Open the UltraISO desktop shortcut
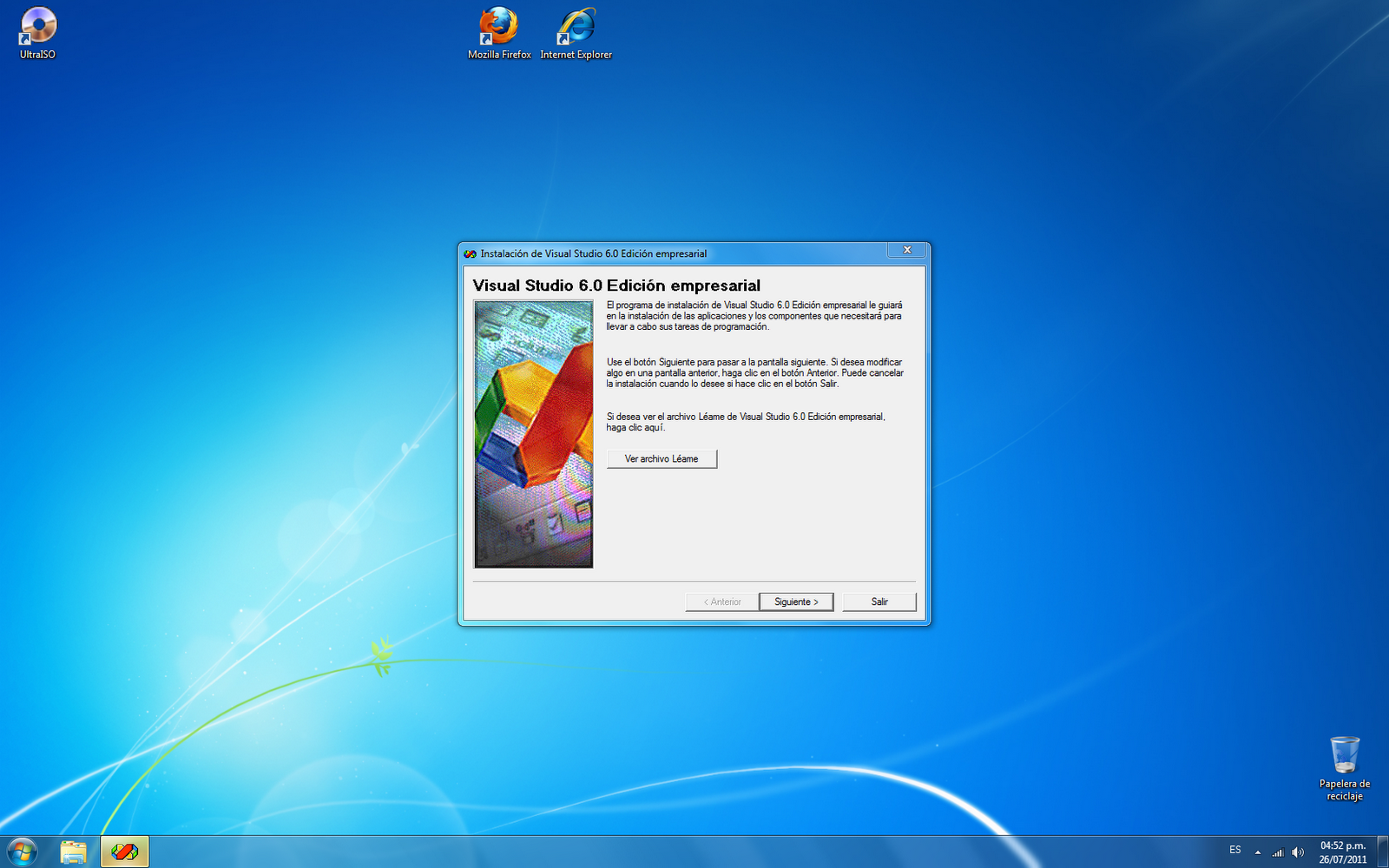Screen dimensions: 1389x868 click(37, 33)
